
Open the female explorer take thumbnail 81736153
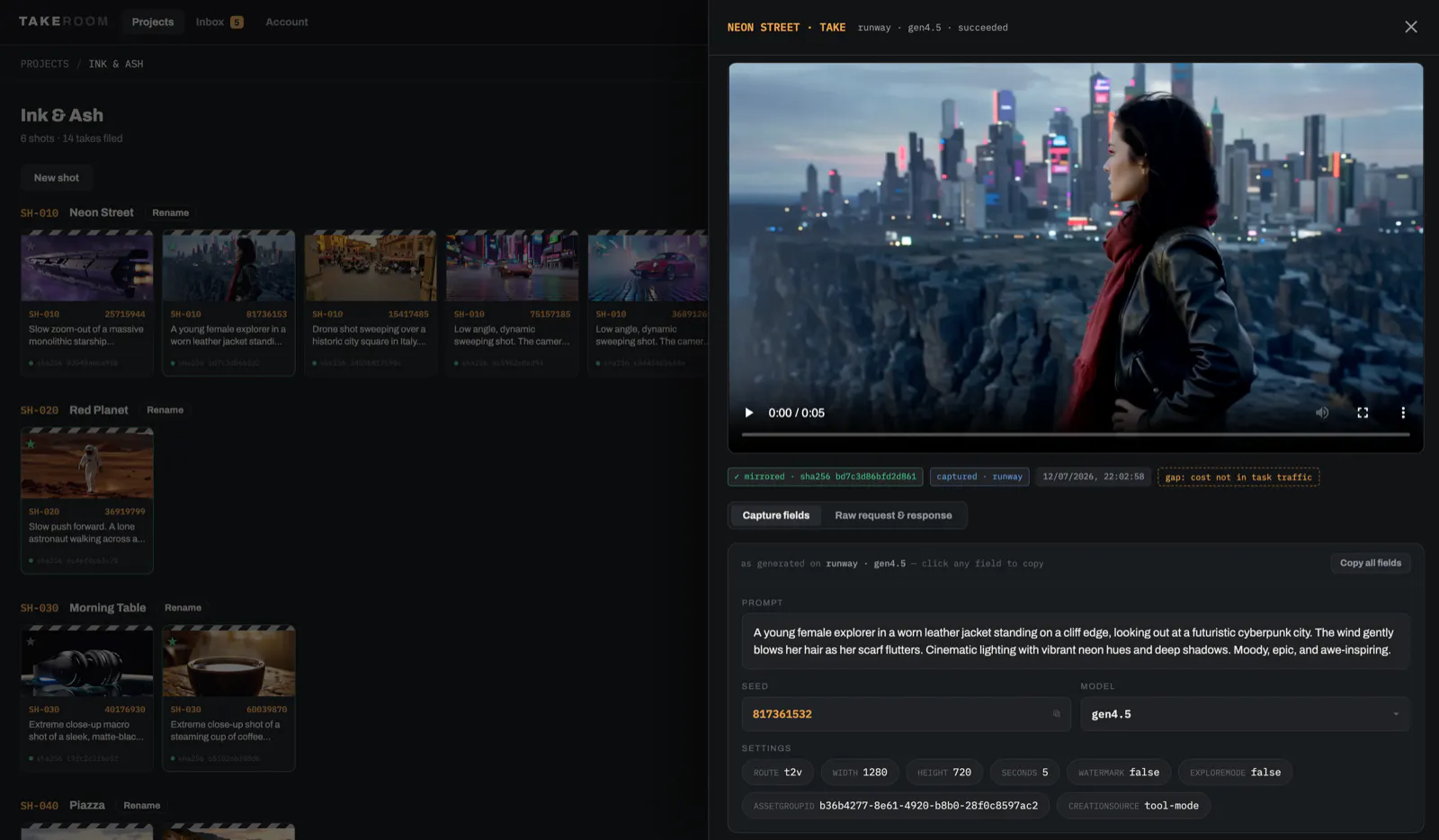click(228, 267)
